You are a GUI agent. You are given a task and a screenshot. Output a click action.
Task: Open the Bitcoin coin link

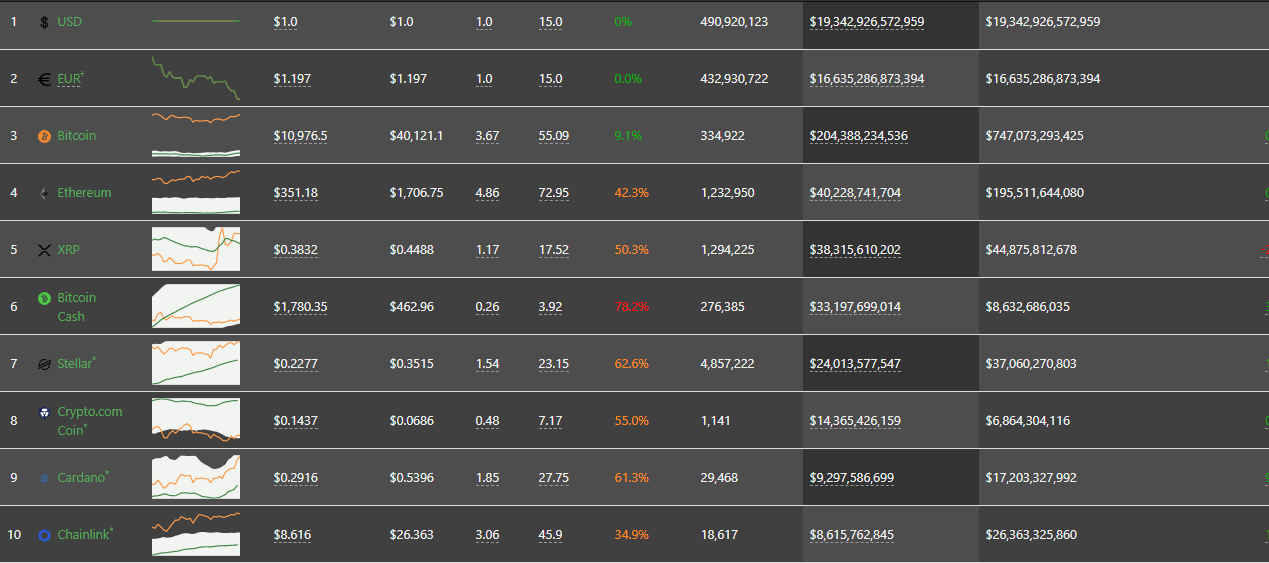77,135
